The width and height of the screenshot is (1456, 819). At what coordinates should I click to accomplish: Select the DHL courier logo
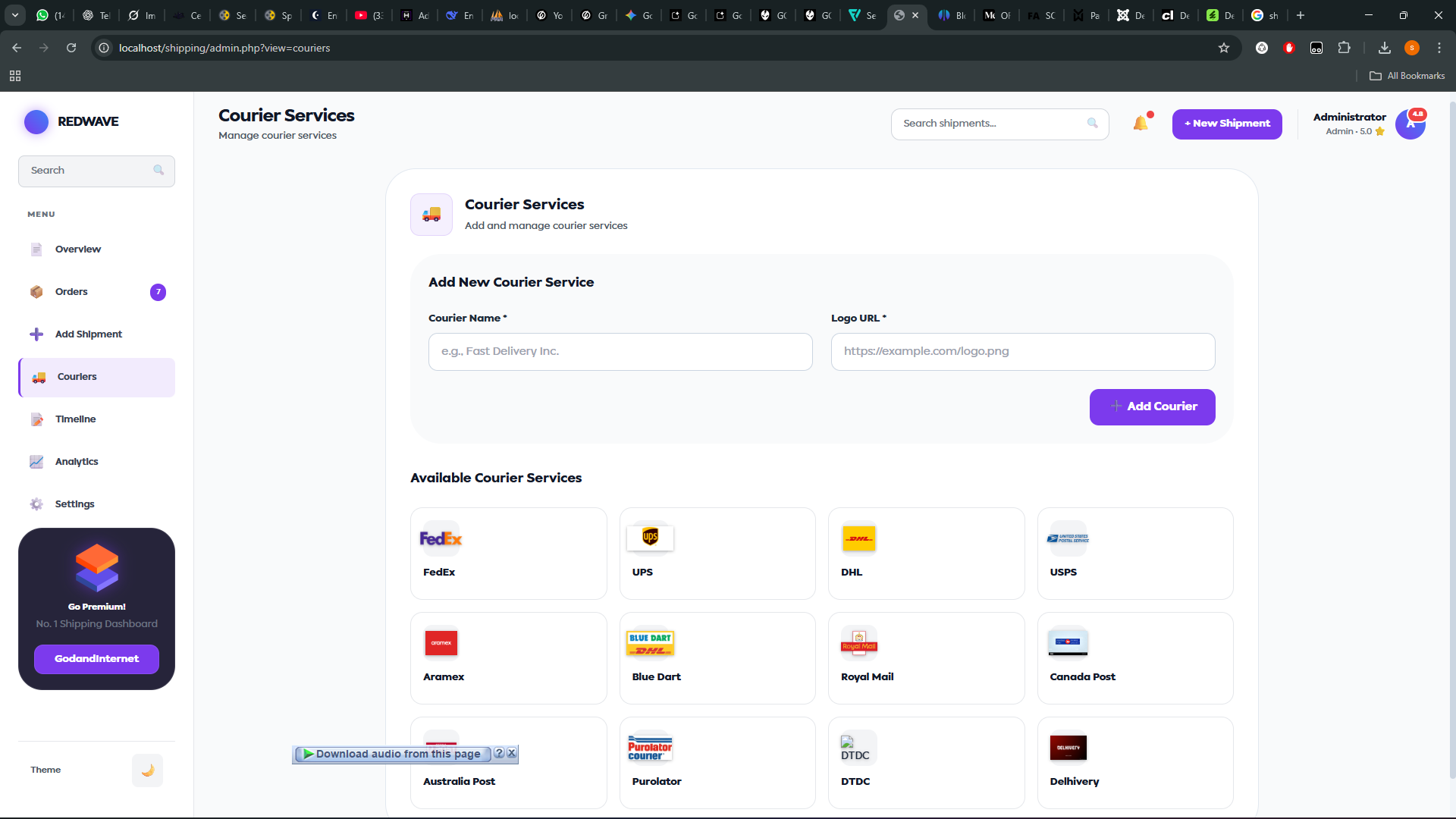pos(858,538)
